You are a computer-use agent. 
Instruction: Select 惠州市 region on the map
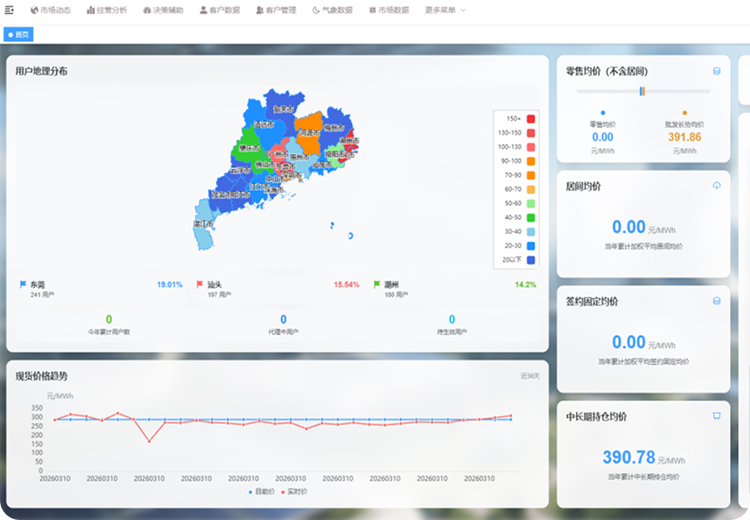[299, 157]
